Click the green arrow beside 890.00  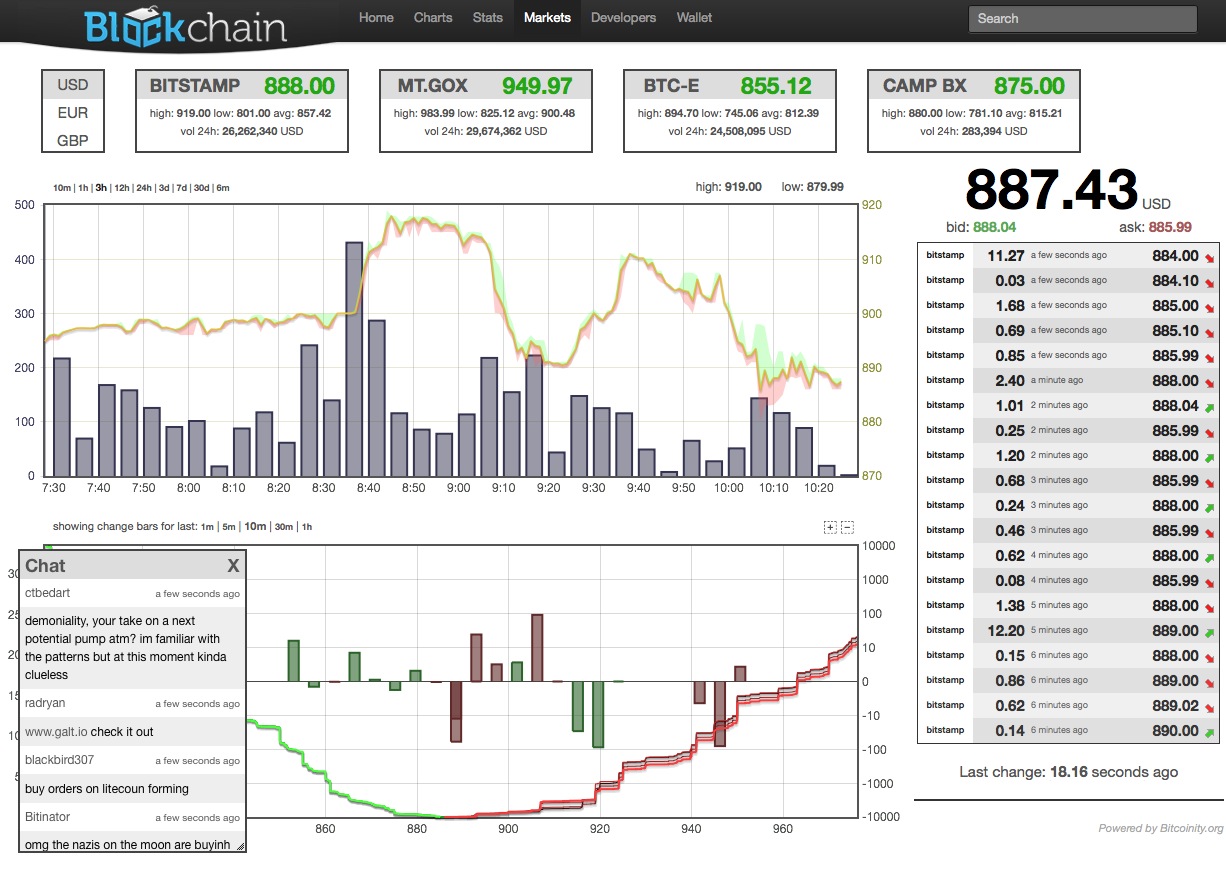1211,732
